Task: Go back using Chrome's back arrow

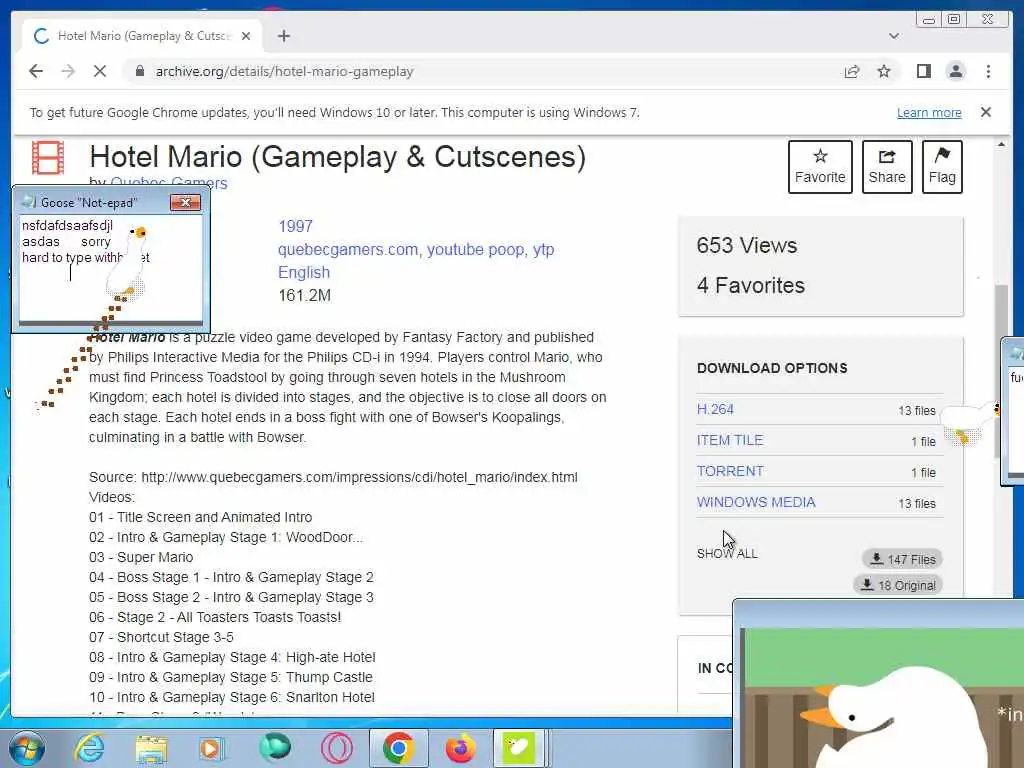Action: pyautogui.click(x=36, y=71)
